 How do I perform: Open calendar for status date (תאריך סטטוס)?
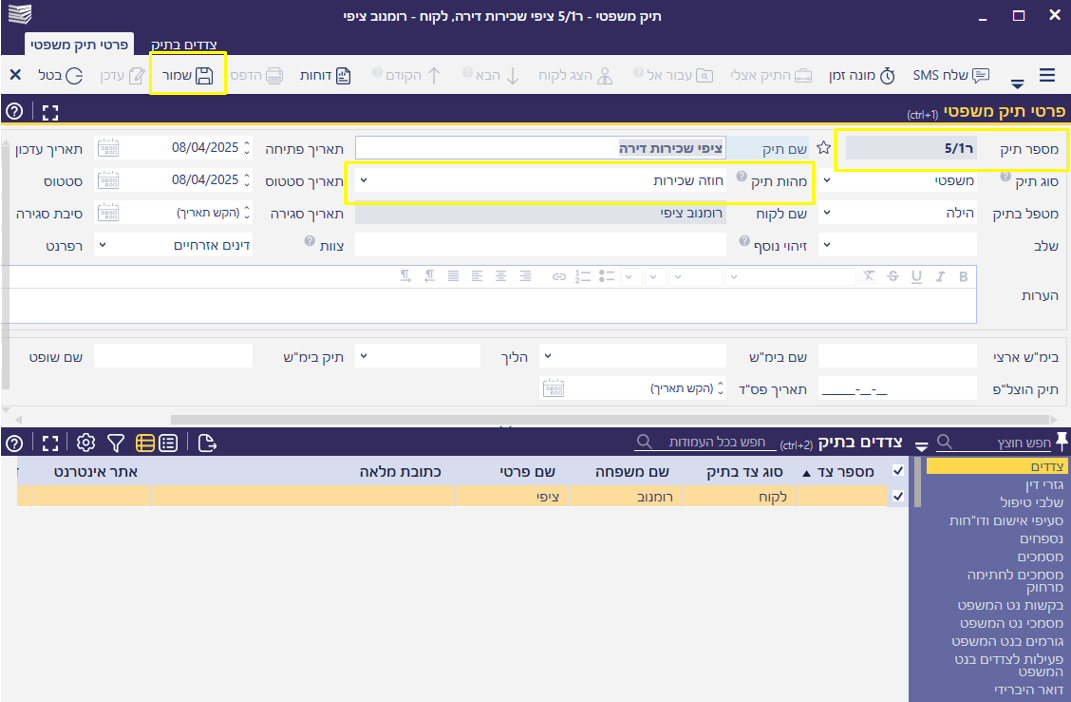coord(108,180)
